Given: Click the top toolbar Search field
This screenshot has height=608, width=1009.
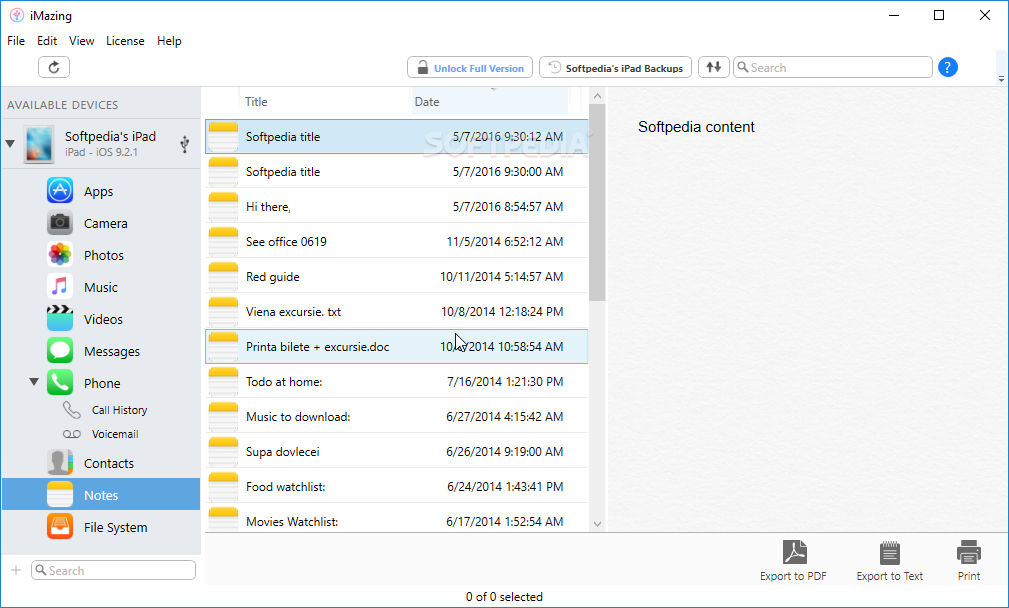Looking at the screenshot, I should pyautogui.click(x=833, y=67).
